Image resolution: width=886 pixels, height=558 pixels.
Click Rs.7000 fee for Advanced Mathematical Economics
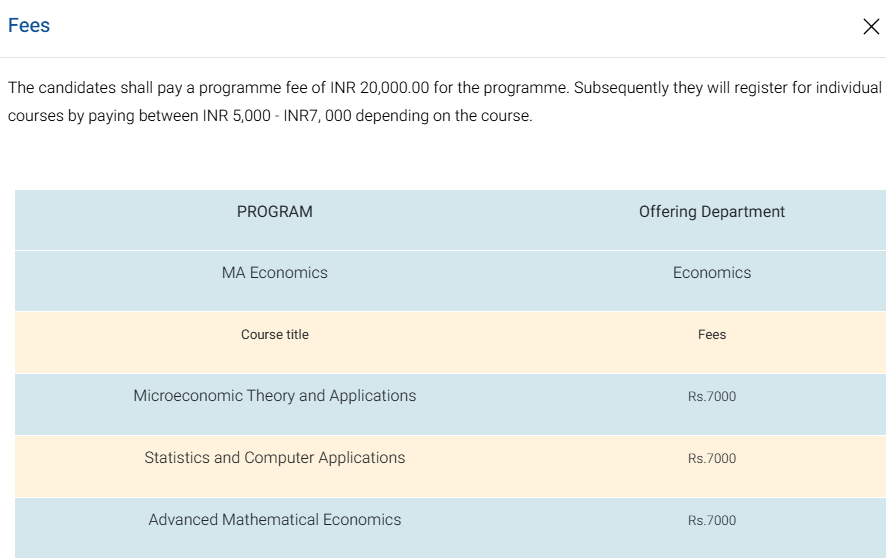click(x=711, y=521)
